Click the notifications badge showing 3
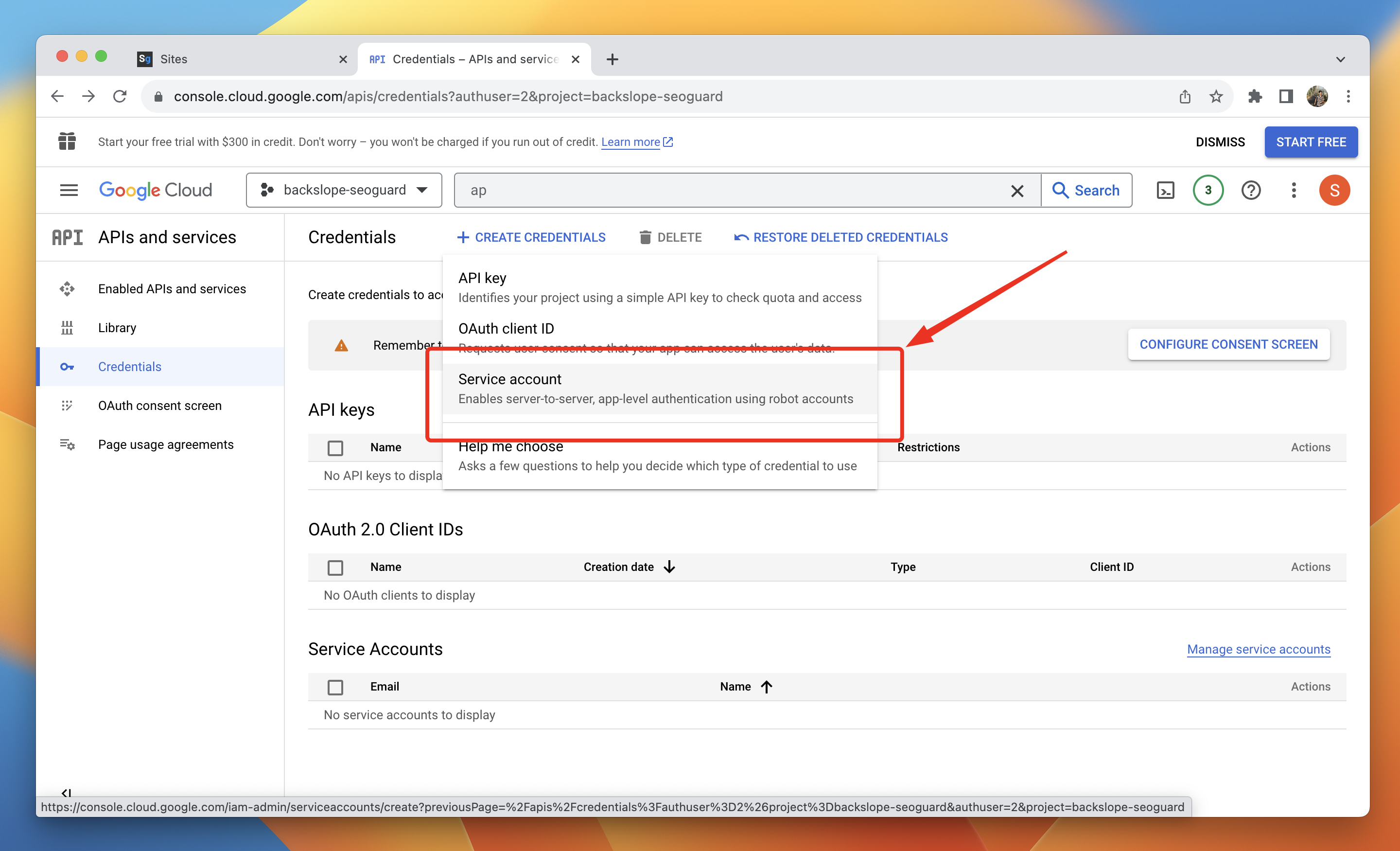Viewport: 1400px width, 851px height. [x=1207, y=191]
